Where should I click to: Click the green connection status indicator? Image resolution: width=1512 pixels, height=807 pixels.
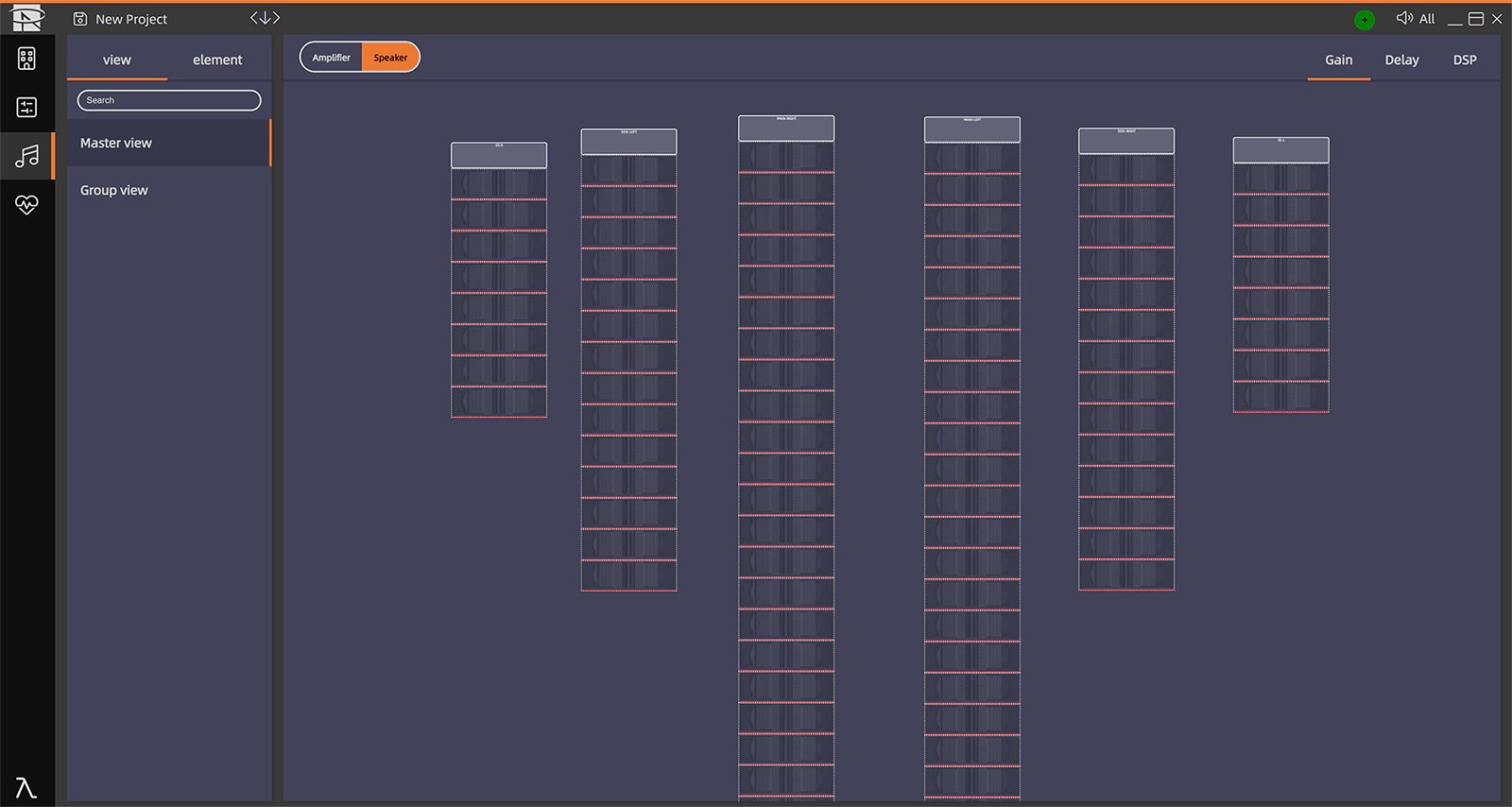(1364, 19)
